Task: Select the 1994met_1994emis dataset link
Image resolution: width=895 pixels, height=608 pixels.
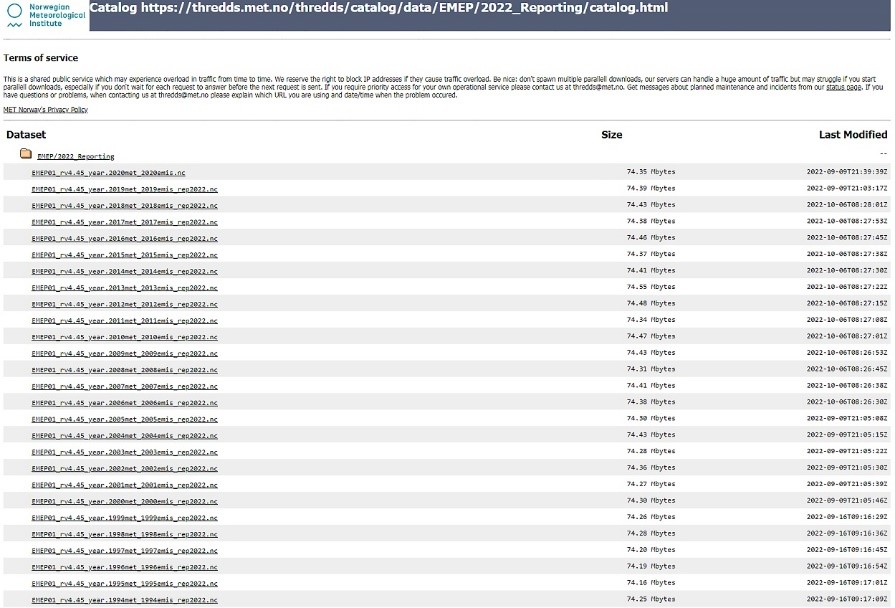Action: pos(124,600)
